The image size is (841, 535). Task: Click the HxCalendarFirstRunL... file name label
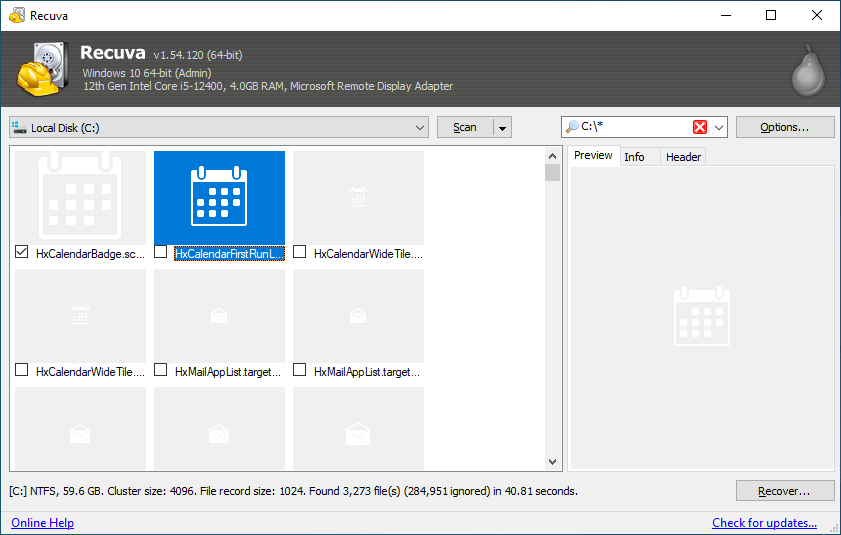click(230, 254)
